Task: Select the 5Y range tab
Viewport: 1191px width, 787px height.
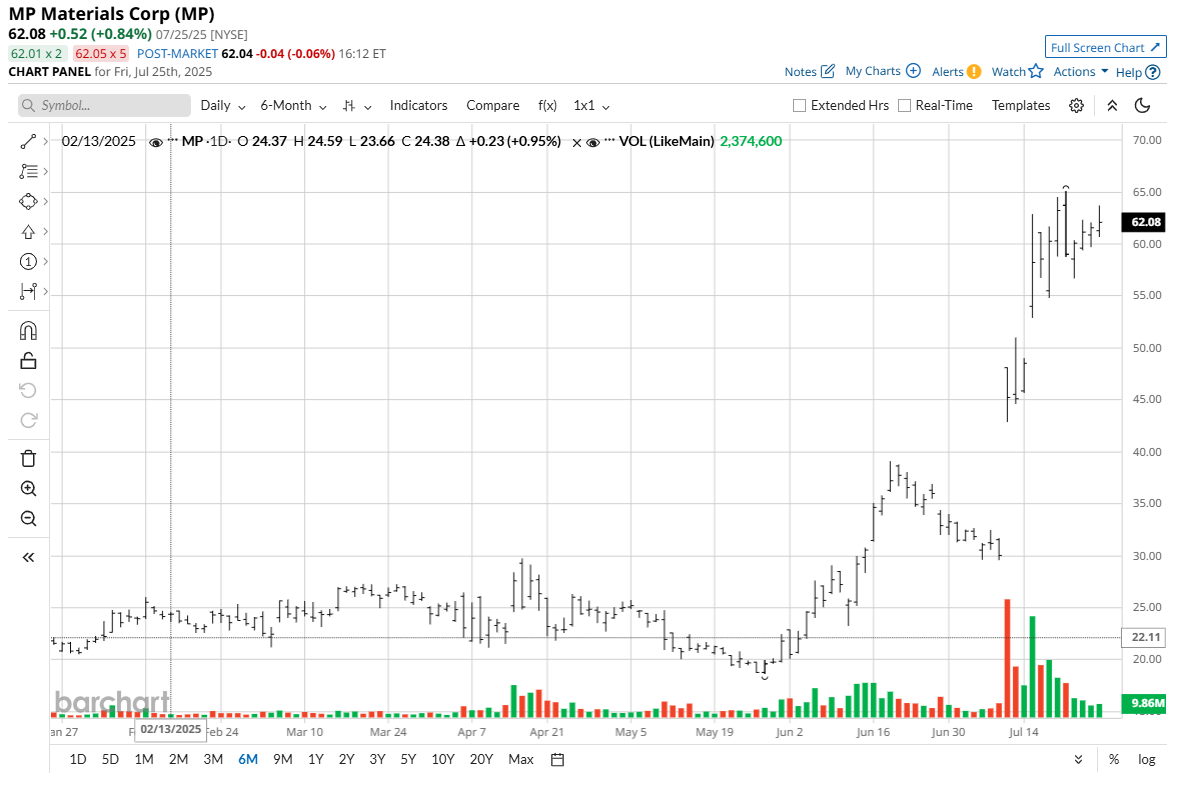Action: [x=408, y=760]
